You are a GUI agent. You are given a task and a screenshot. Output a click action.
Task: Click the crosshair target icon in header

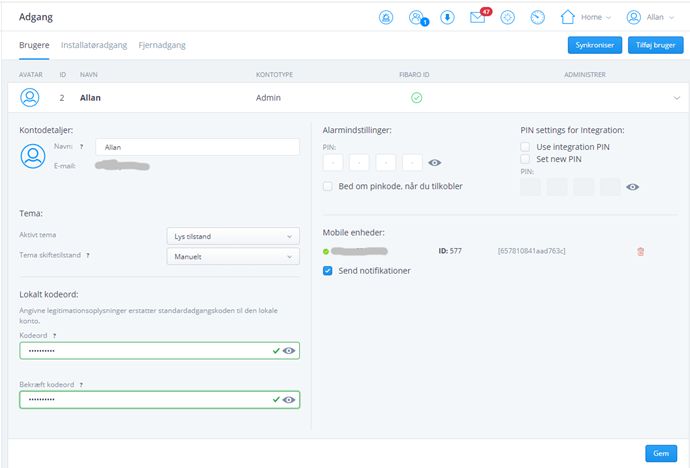508,17
